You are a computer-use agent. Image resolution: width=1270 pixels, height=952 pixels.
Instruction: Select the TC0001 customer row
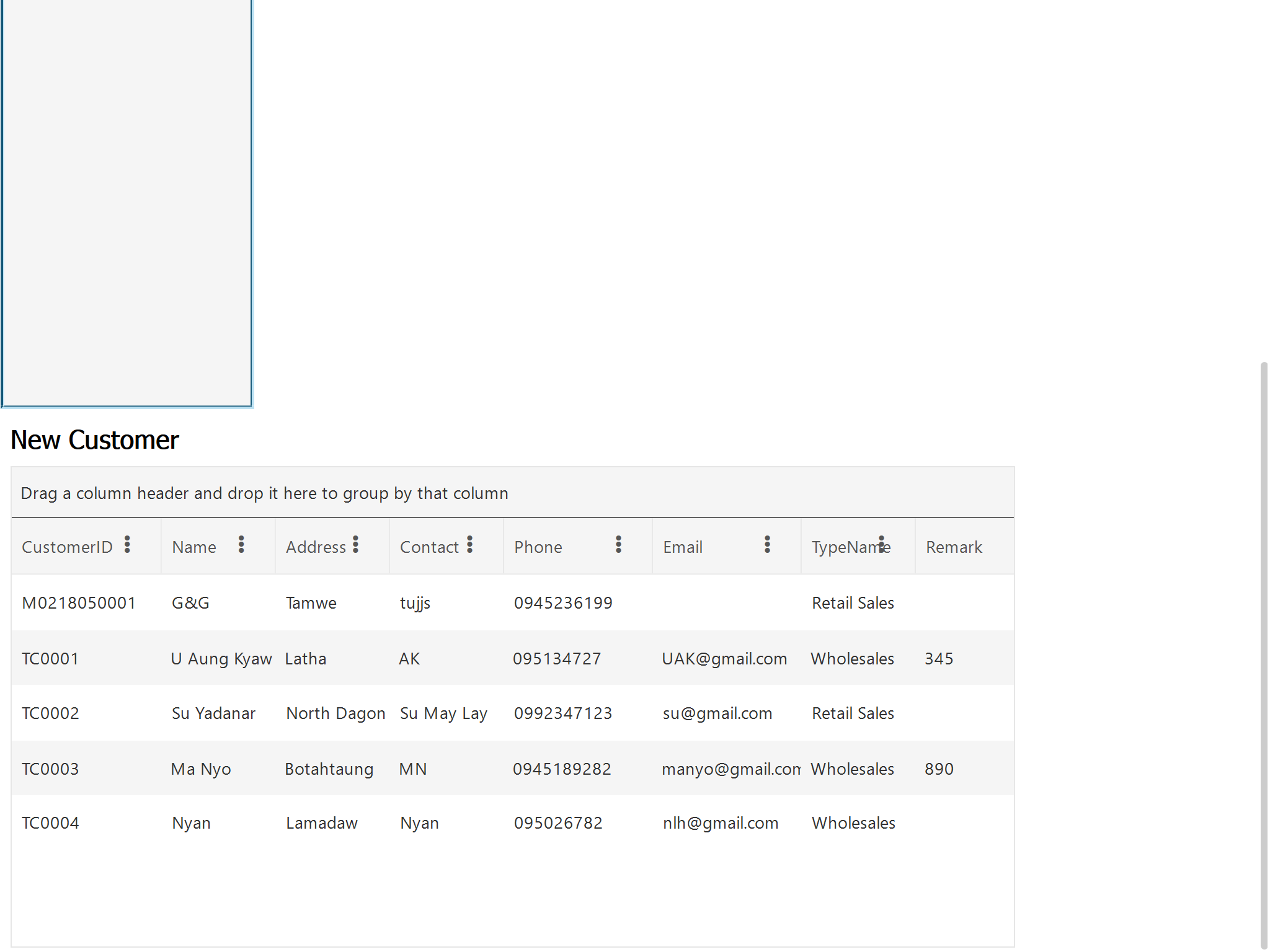[x=50, y=659]
